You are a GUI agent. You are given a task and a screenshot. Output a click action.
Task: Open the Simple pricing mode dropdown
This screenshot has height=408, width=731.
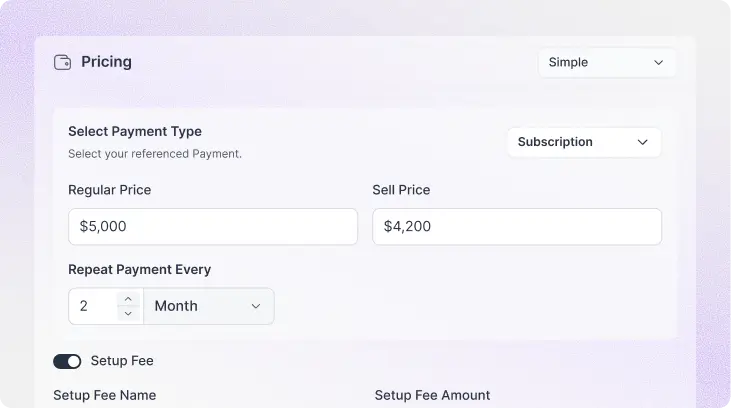click(607, 62)
